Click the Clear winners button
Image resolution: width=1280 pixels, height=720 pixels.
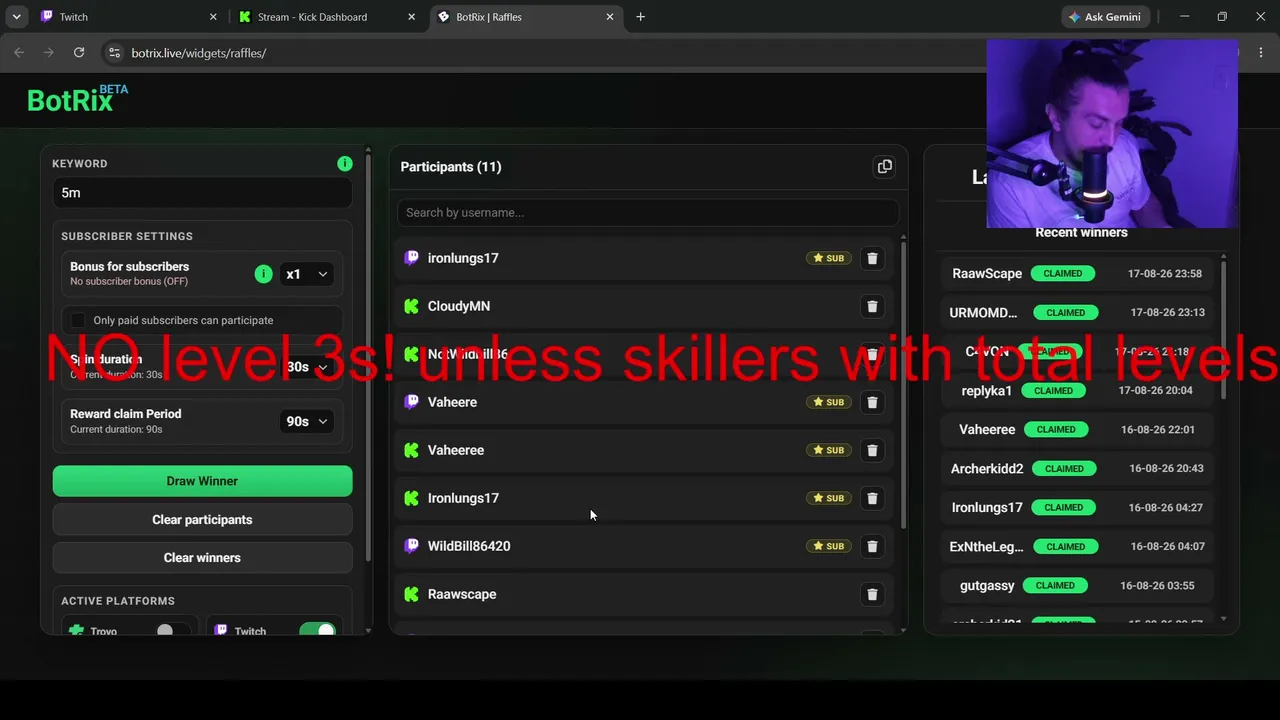pos(202,558)
